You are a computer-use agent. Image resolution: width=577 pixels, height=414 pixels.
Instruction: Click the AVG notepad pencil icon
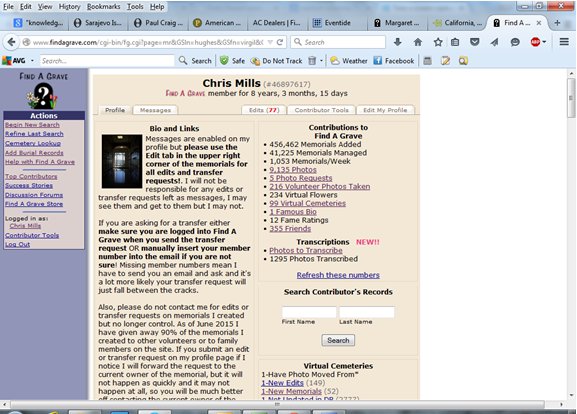pos(445,61)
